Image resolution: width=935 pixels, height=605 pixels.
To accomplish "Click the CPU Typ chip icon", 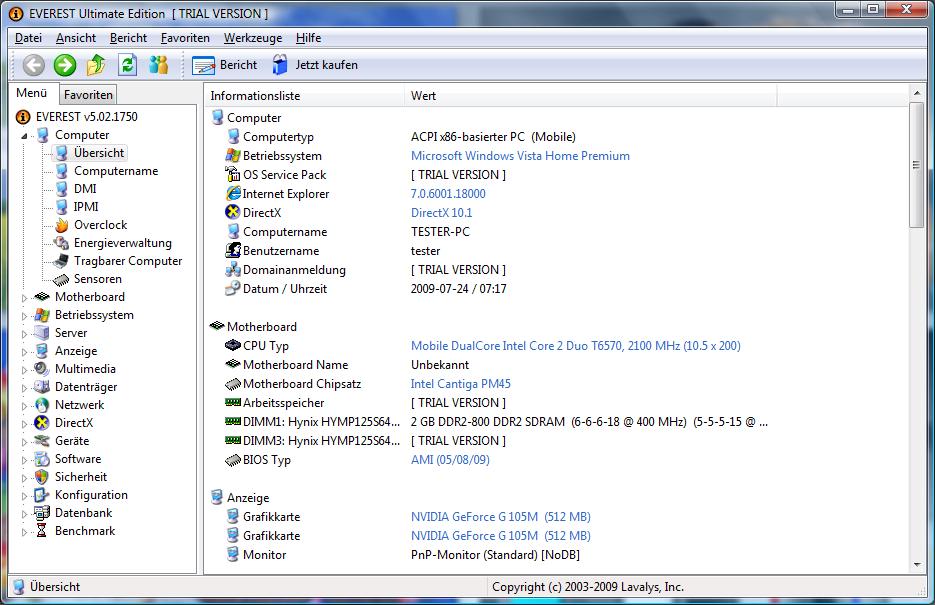I will pyautogui.click(x=233, y=345).
